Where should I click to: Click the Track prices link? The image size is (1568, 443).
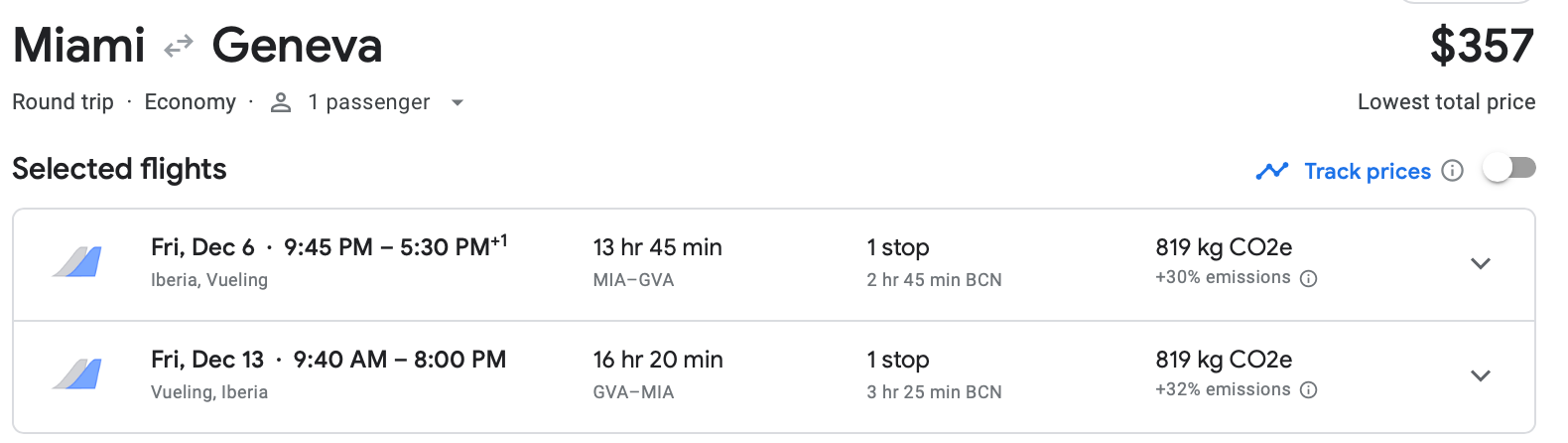1367,171
